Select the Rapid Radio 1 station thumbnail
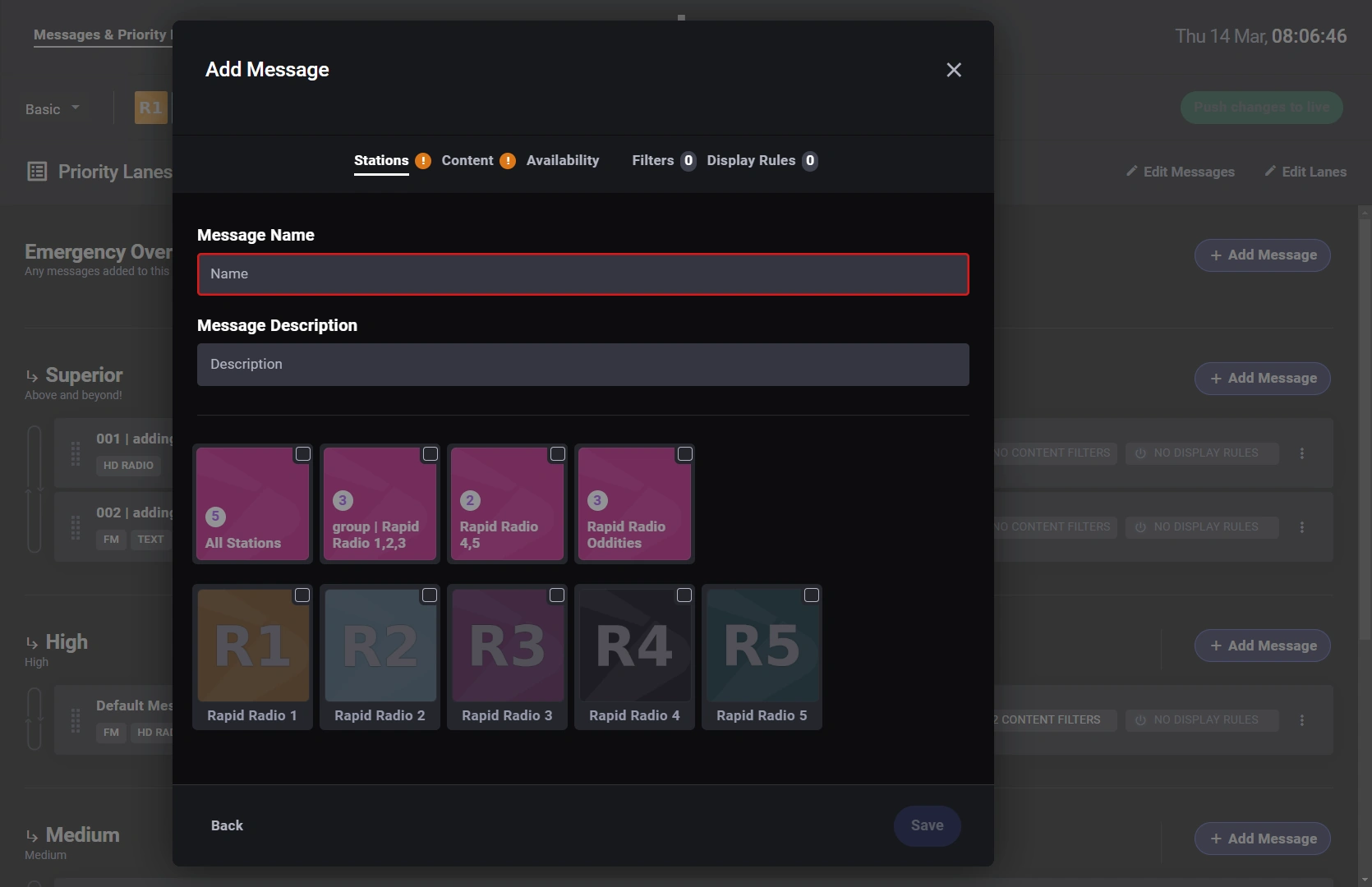This screenshot has height=887, width=1372. pos(253,646)
